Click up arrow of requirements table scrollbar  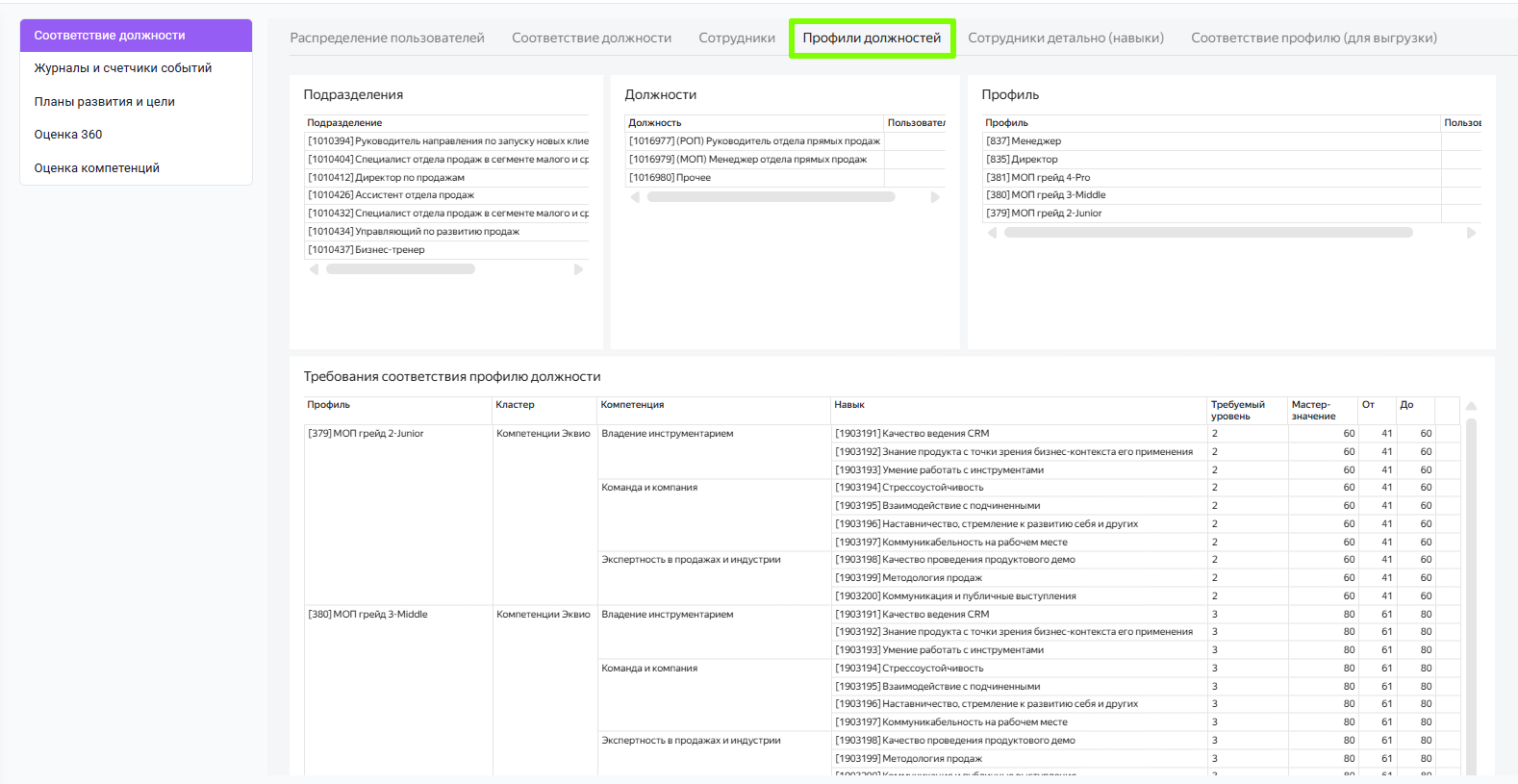coord(1471,406)
